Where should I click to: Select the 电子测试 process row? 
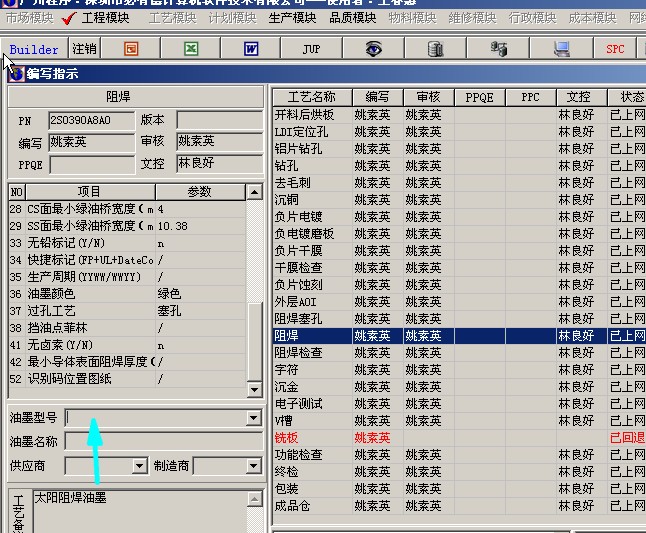coord(459,404)
